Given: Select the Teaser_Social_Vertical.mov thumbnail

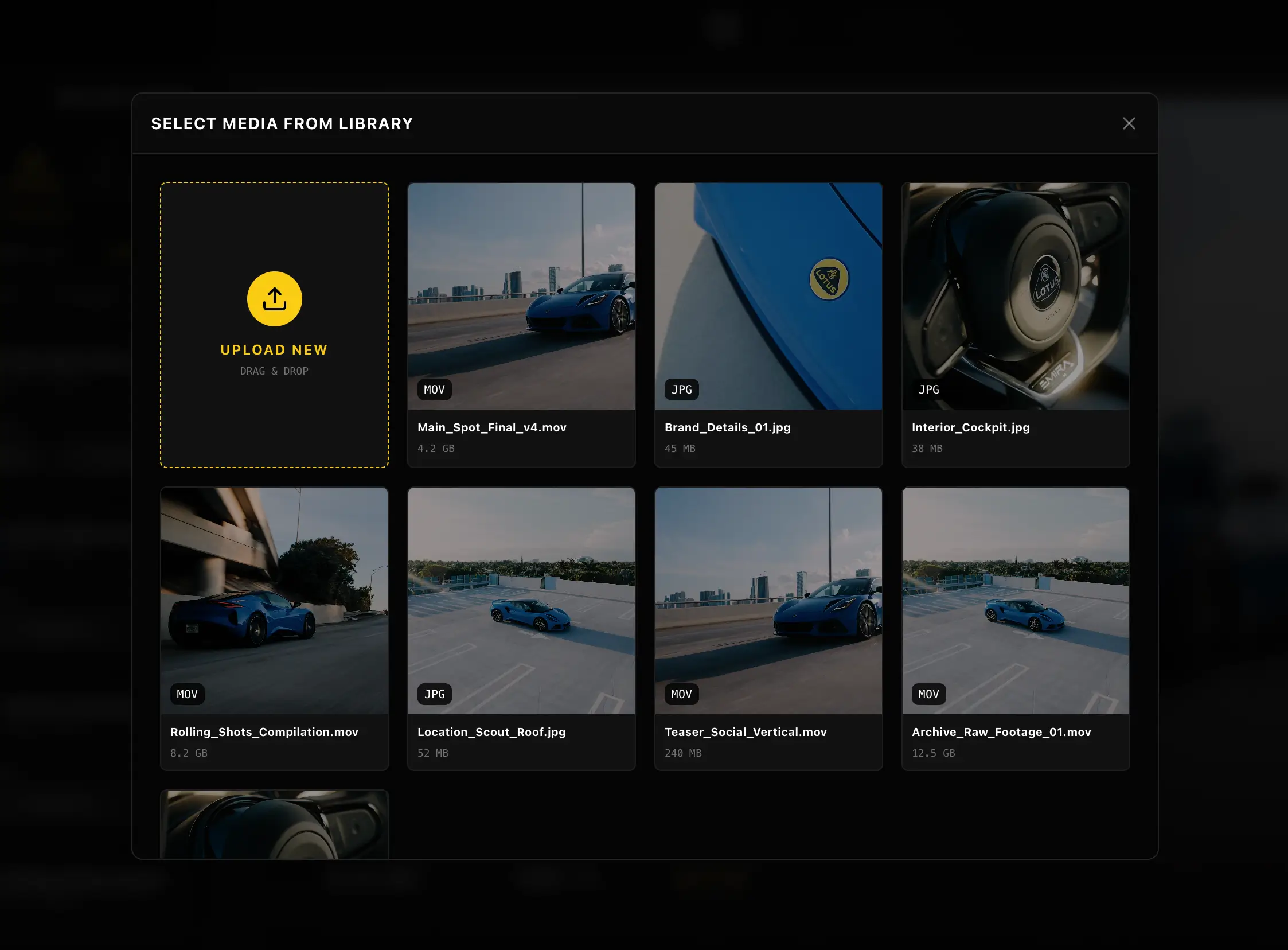Looking at the screenshot, I should coord(768,601).
